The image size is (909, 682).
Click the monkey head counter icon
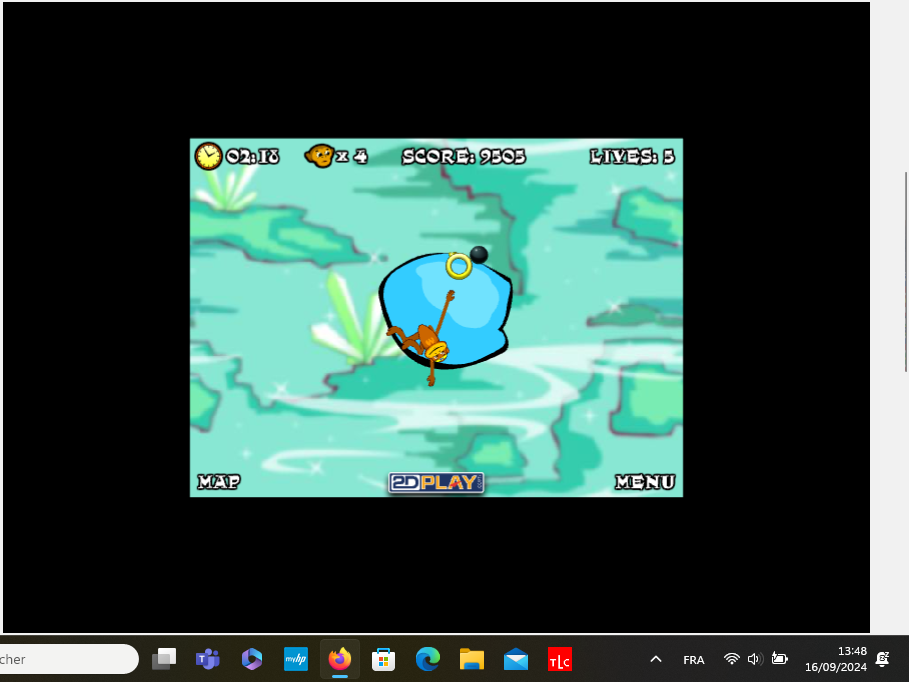click(x=320, y=156)
